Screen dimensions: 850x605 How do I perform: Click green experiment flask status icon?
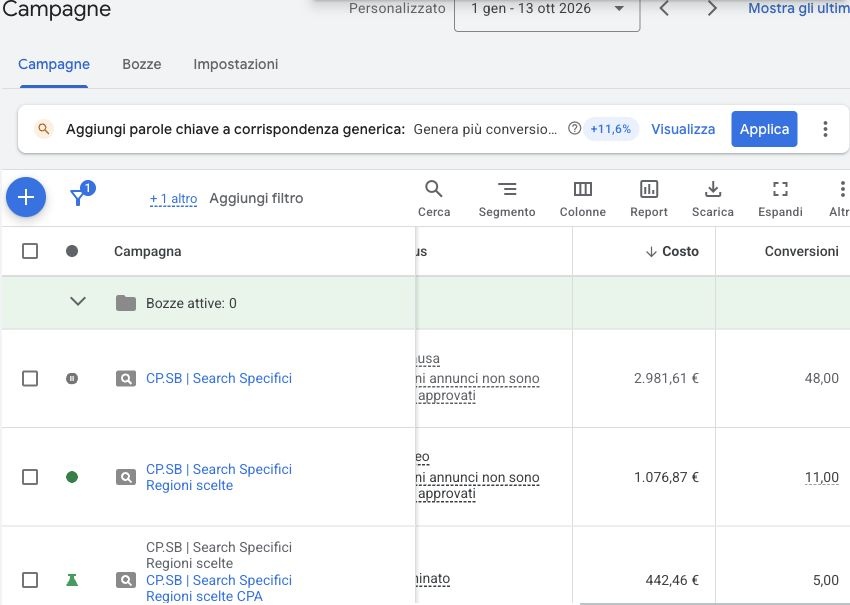pos(72,580)
